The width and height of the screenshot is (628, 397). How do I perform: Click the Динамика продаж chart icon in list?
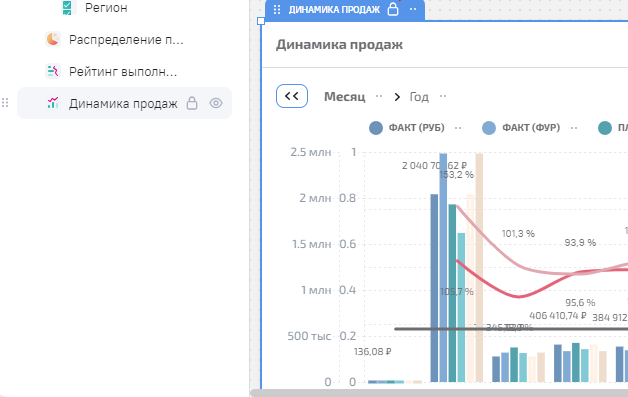[x=52, y=103]
